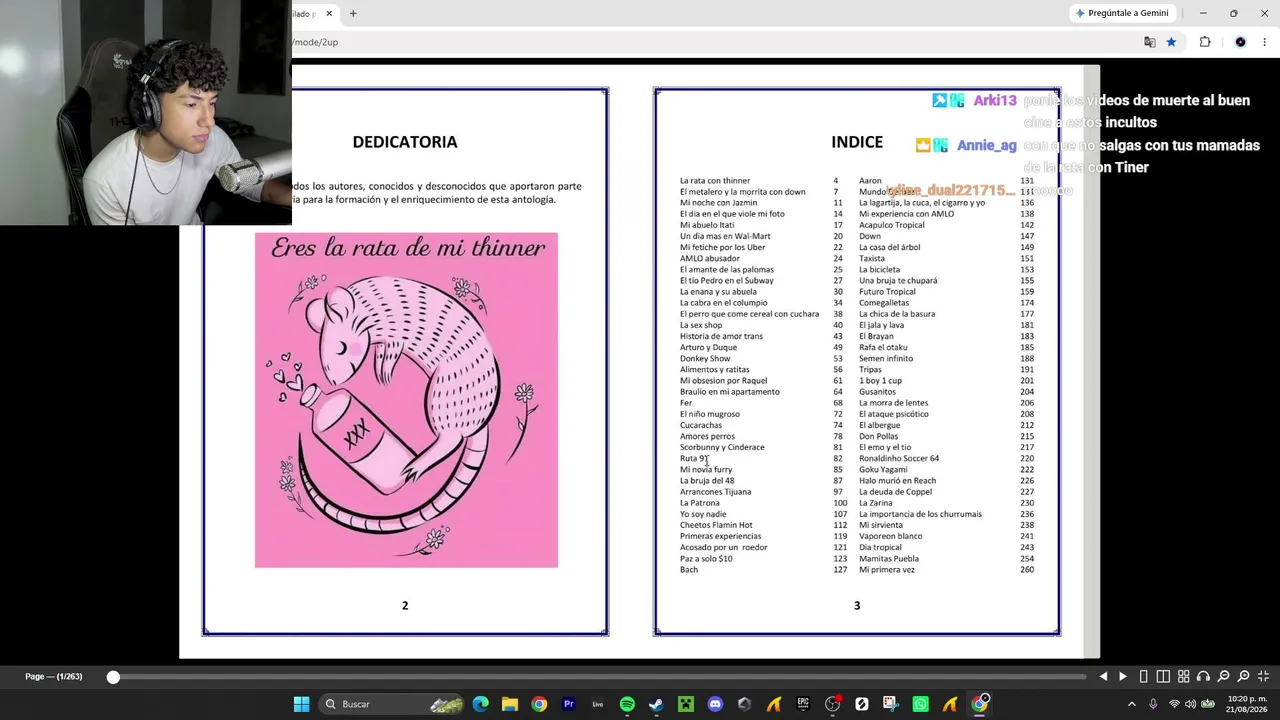This screenshot has height=720, width=1280.
Task: Click index entry "Comegalletas"
Action: point(884,303)
